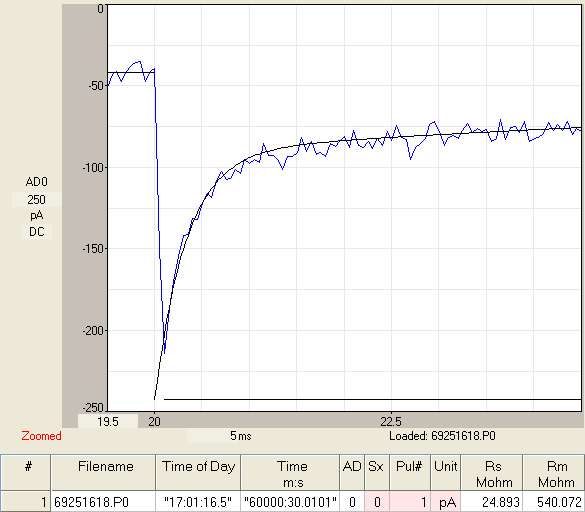Click the Pul# column header

410,472
